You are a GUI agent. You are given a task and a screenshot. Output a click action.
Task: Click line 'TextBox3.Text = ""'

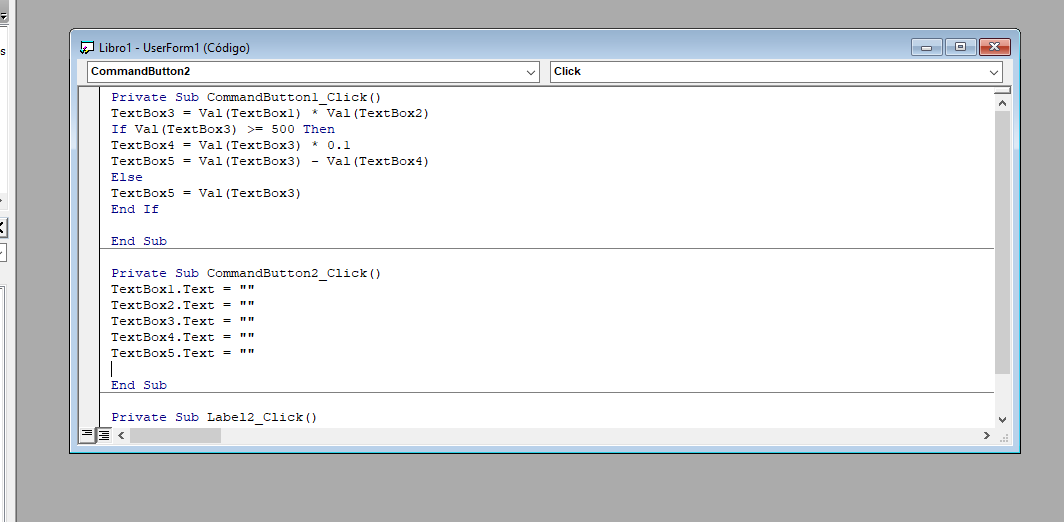point(183,321)
